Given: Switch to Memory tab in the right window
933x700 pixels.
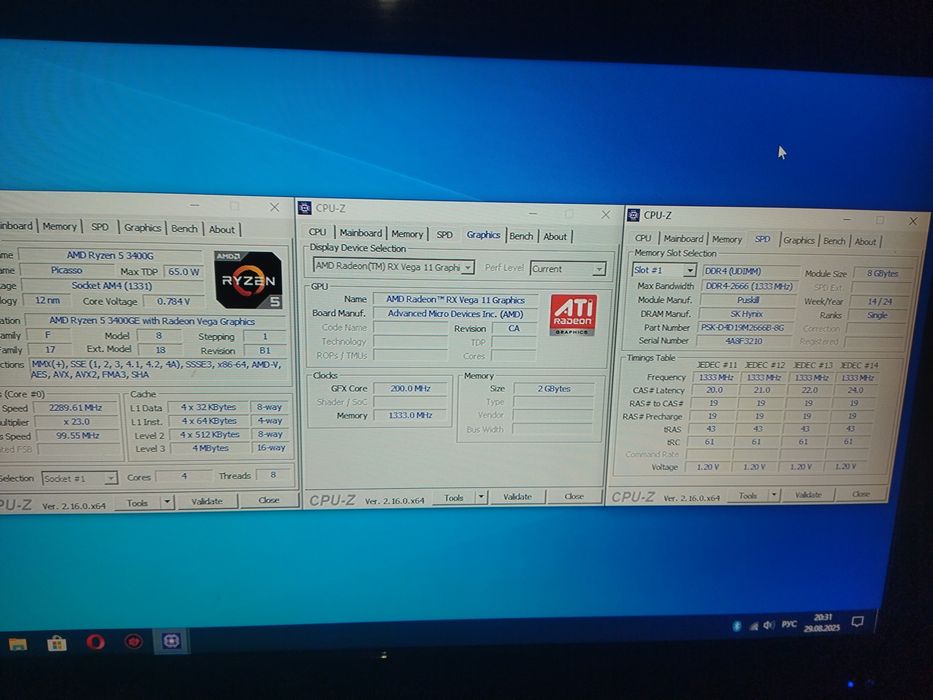Looking at the screenshot, I should tap(727, 239).
